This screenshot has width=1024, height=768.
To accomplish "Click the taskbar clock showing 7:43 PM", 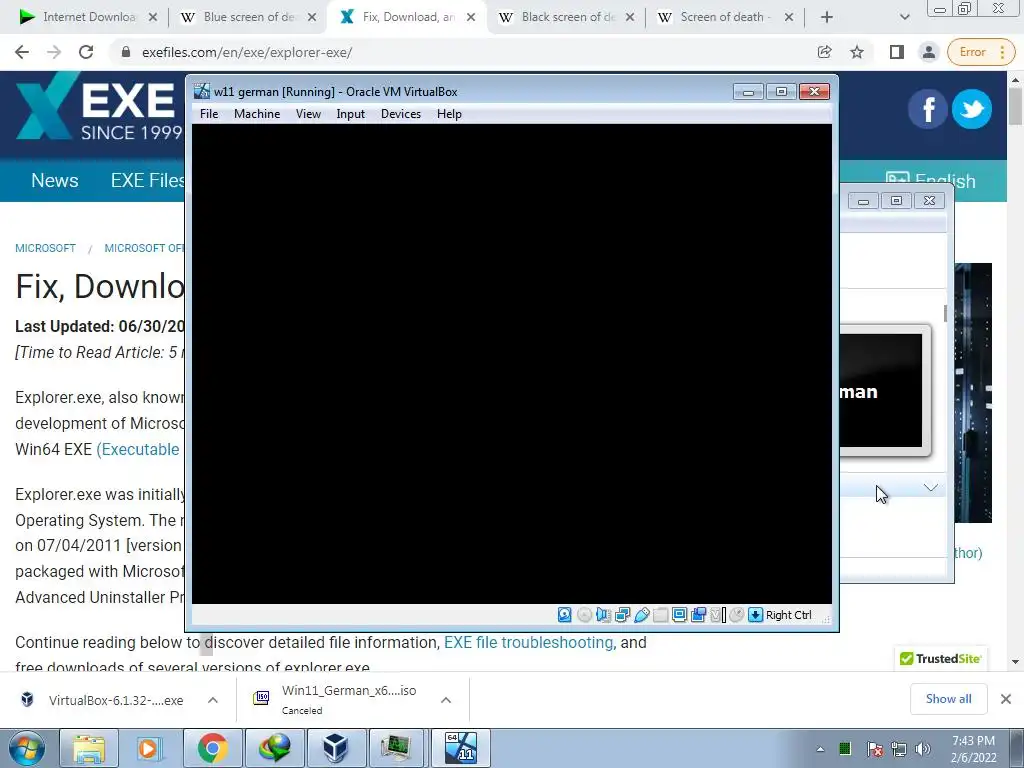I will click(974, 749).
